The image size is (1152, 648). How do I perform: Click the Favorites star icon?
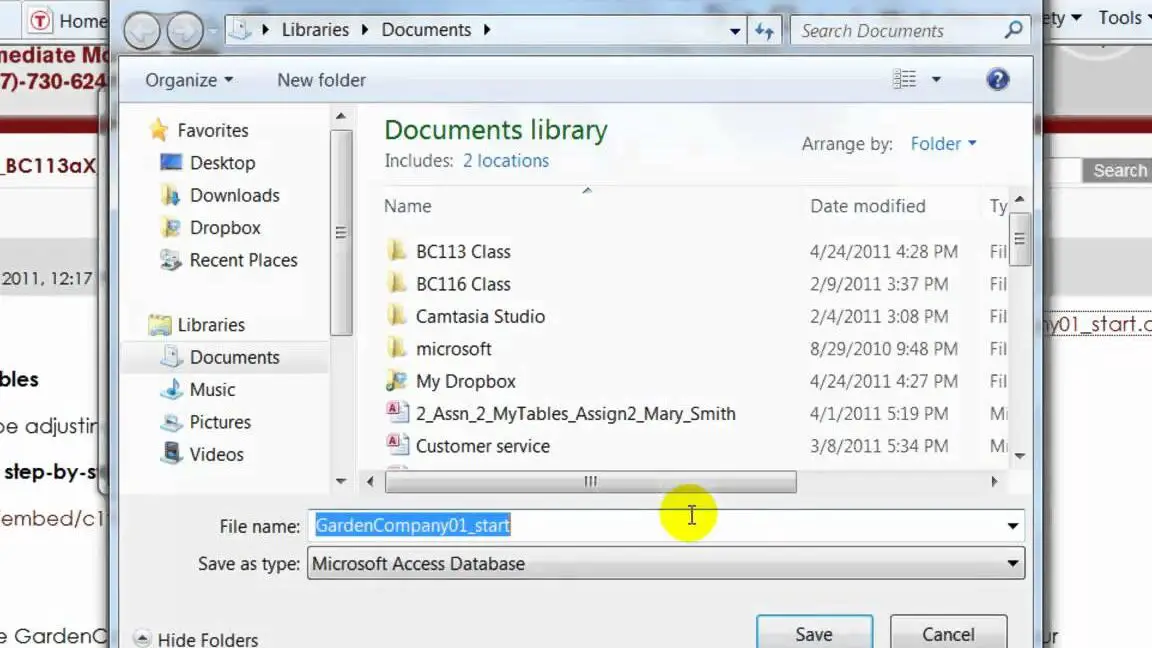coord(158,130)
